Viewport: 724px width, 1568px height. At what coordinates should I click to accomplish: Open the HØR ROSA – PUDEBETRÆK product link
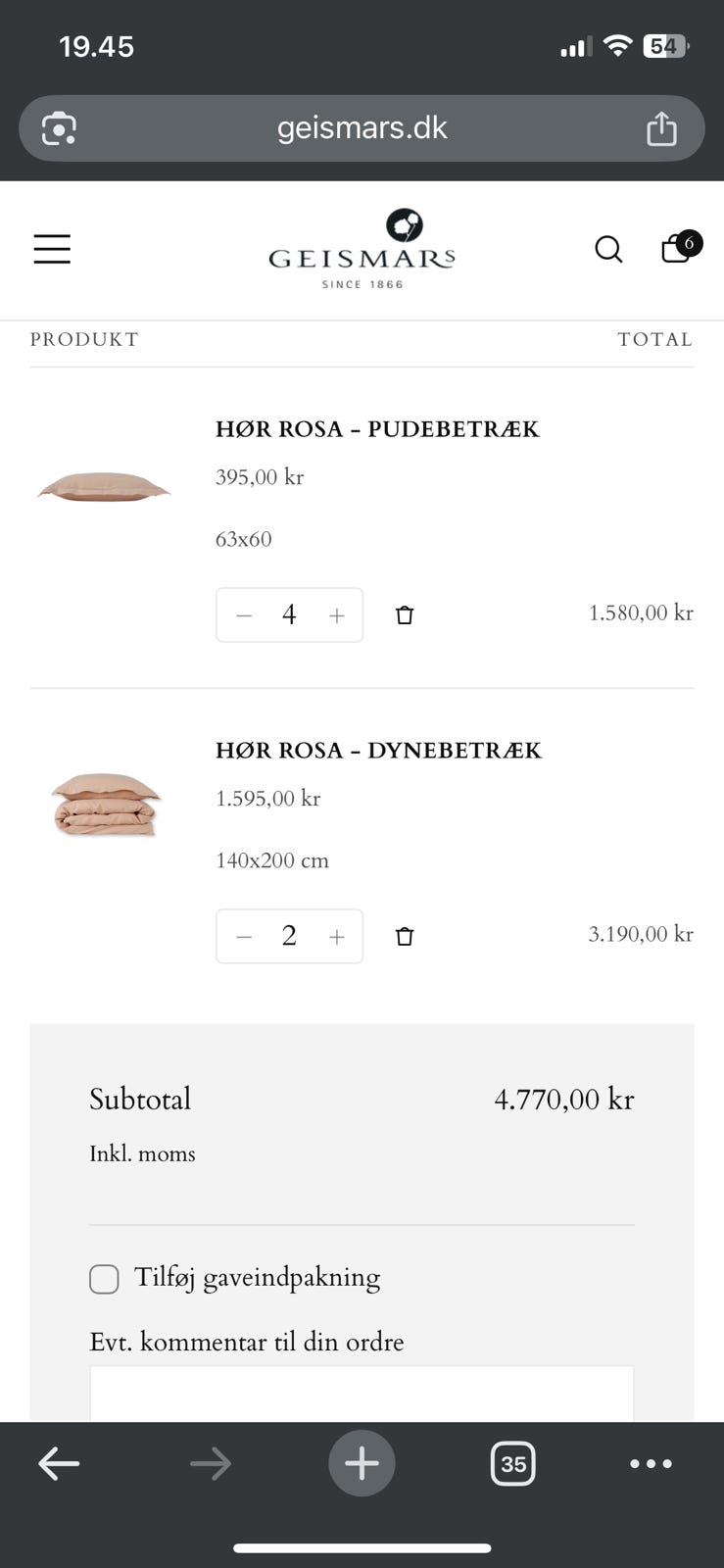click(377, 429)
